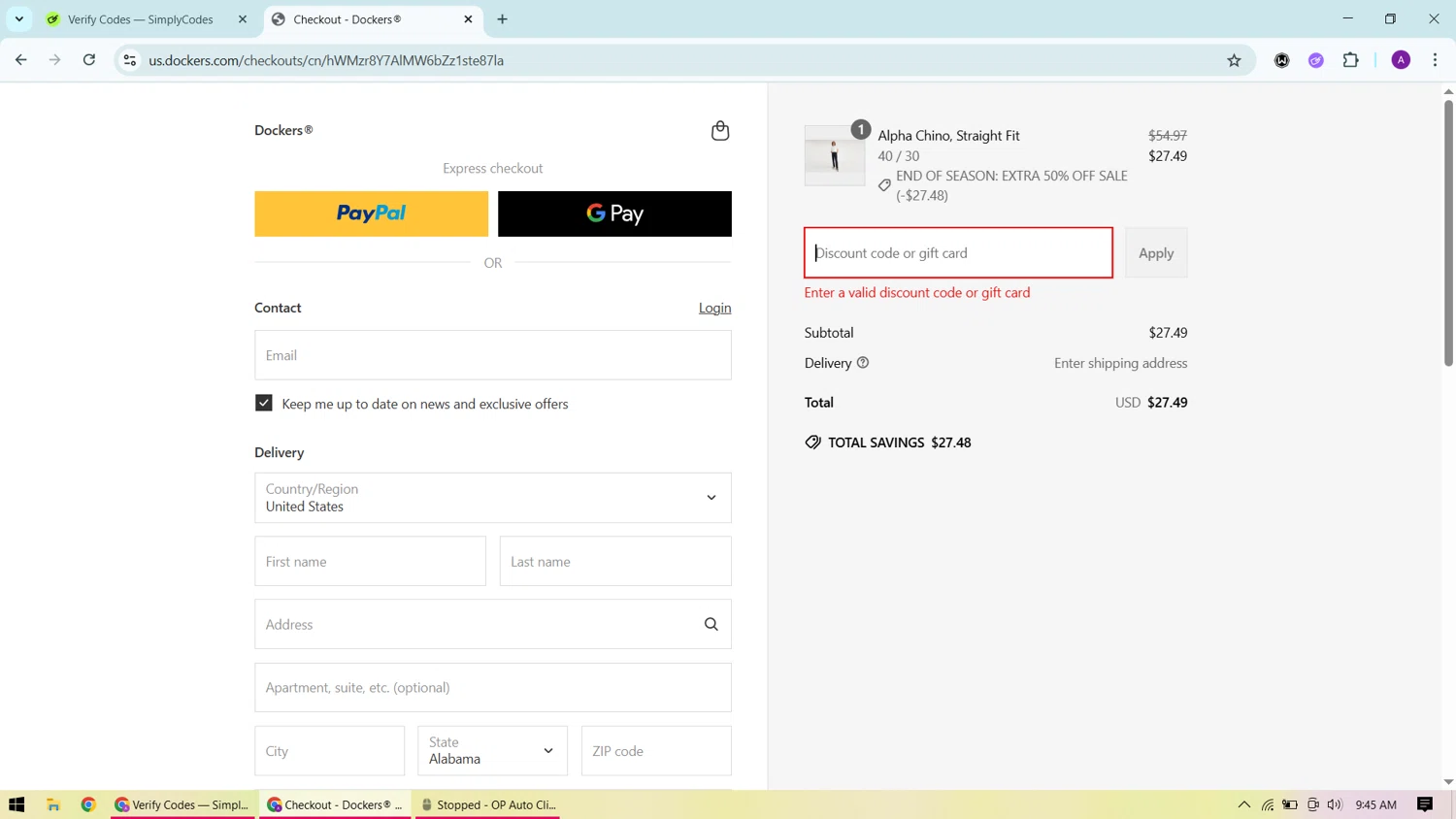Open the Stopped OP Auto Clicker taskbar item
This screenshot has width=1456, height=819.
(x=488, y=804)
